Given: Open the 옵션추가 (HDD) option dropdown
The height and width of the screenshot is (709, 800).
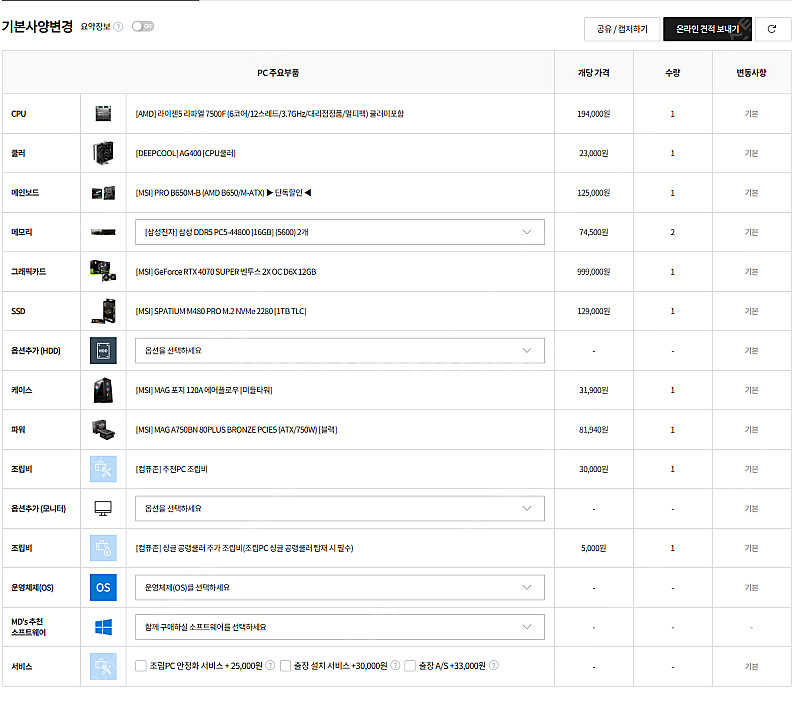Looking at the screenshot, I should 340,350.
